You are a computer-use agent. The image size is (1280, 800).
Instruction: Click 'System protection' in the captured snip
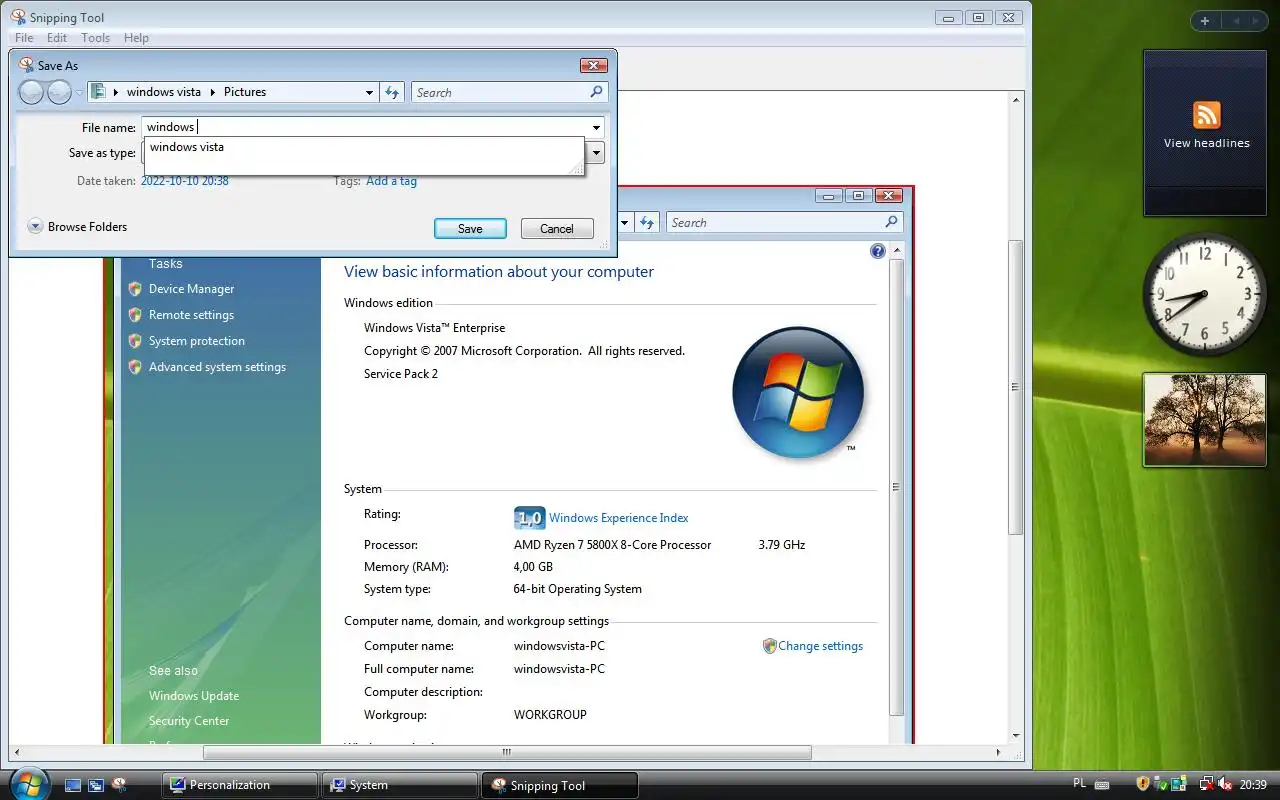[197, 341]
